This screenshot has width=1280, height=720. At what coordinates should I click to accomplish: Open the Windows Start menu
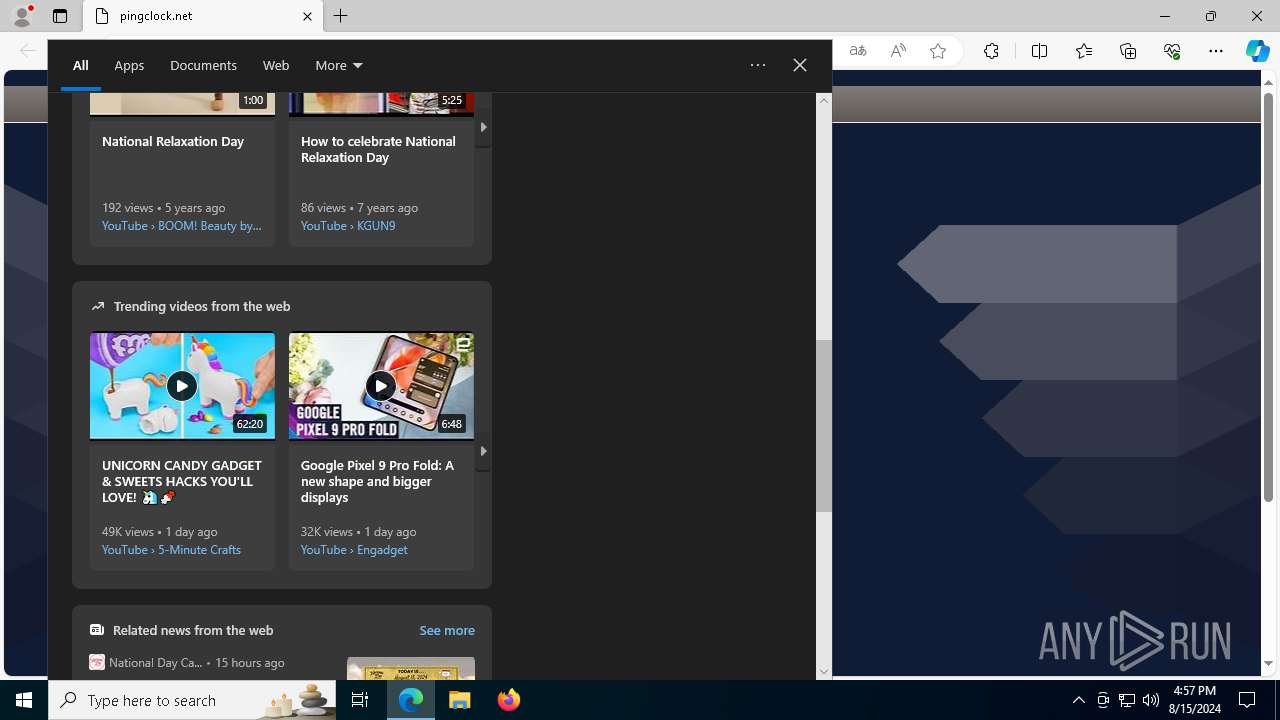click(x=24, y=700)
